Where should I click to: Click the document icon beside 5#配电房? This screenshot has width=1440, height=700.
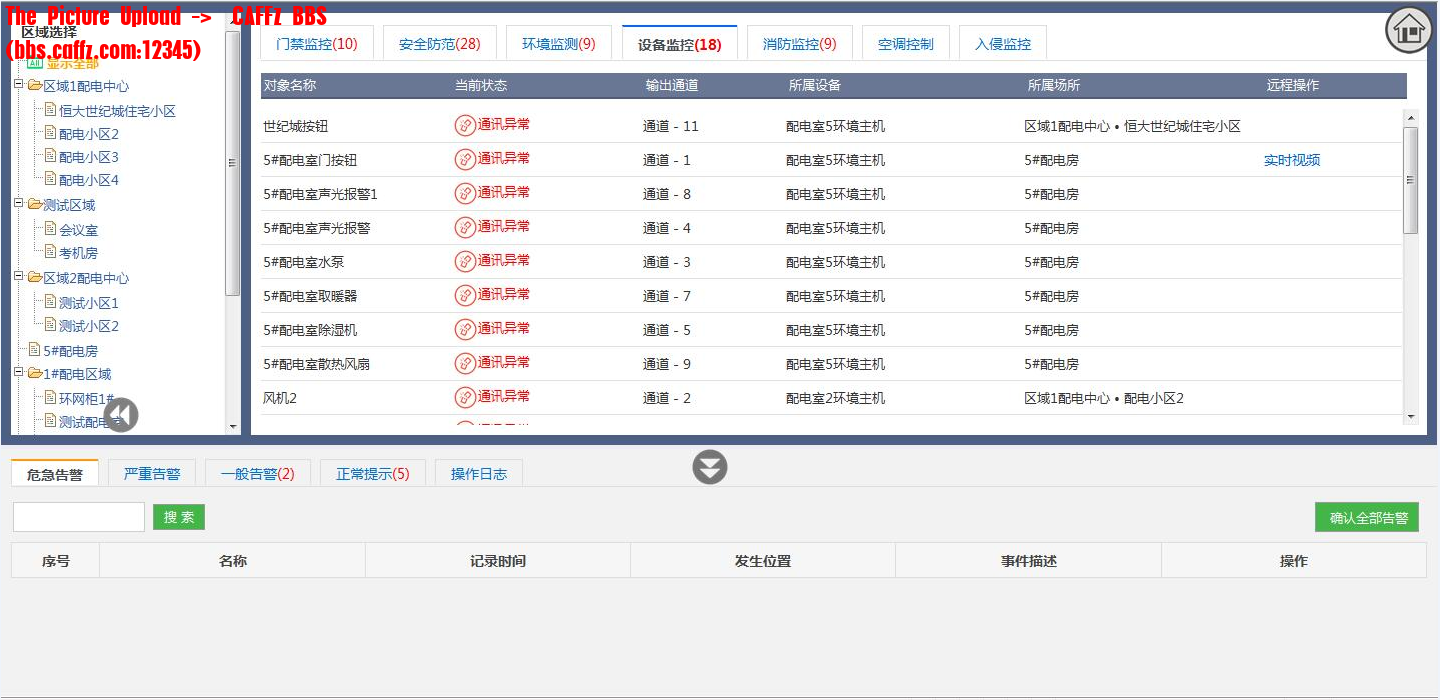(x=34, y=350)
